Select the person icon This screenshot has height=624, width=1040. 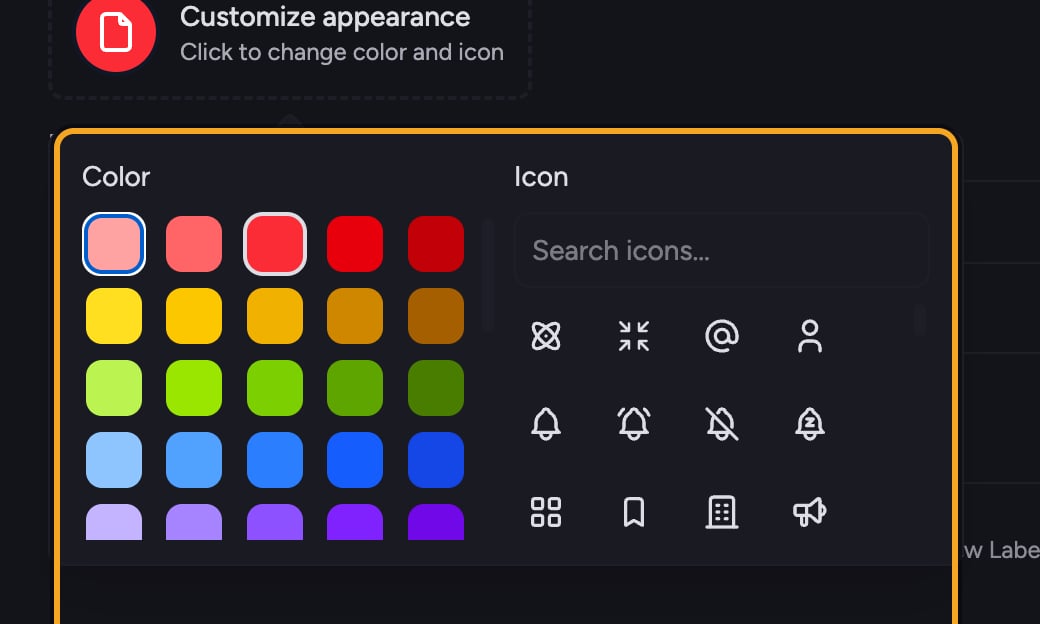(810, 336)
